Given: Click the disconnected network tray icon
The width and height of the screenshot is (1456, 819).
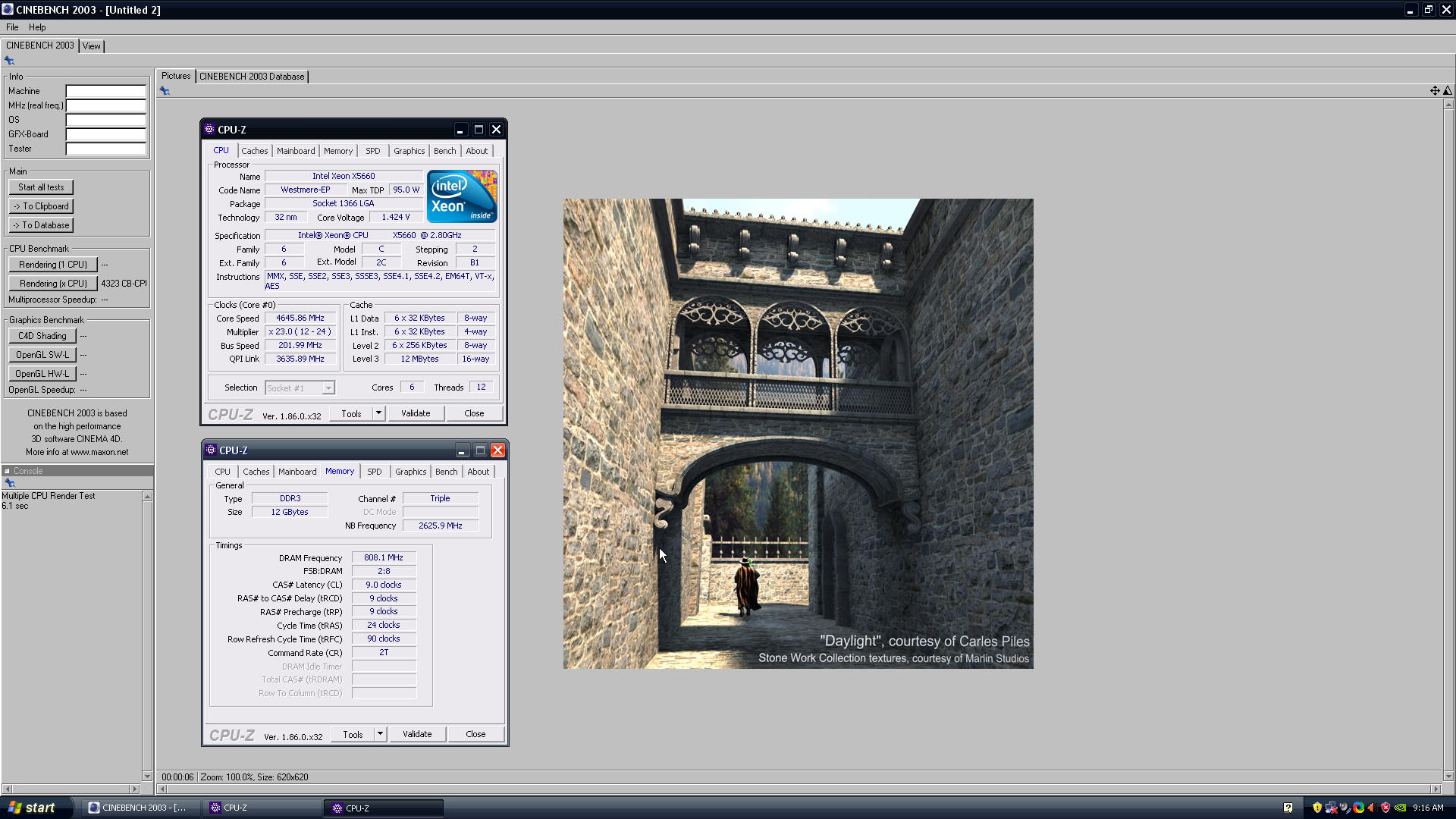Looking at the screenshot, I should pos(1331,808).
